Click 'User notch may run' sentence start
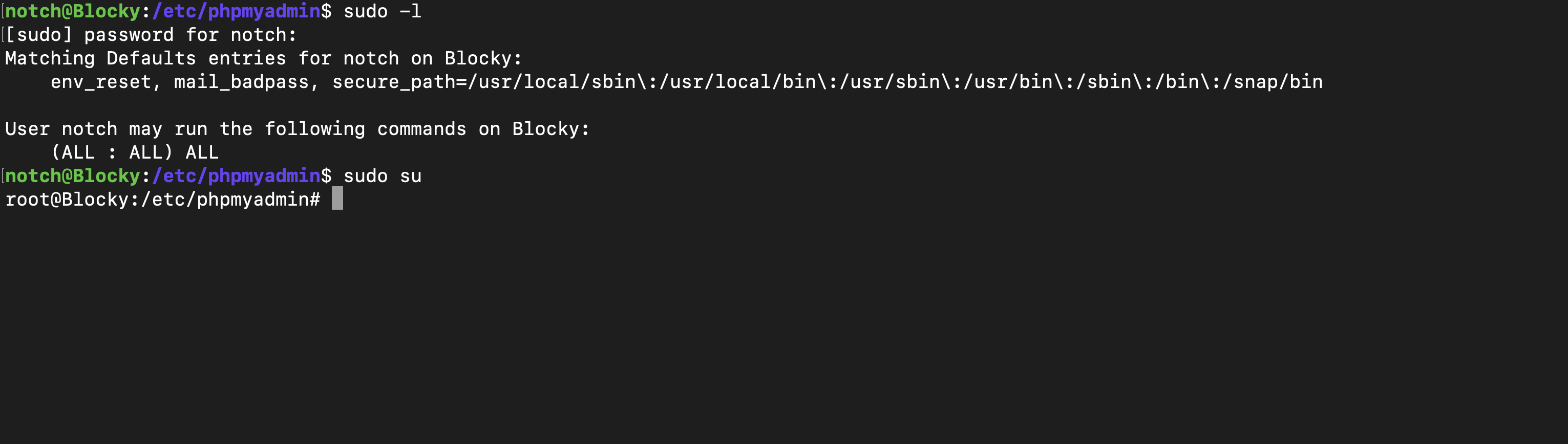1568x444 pixels. coord(106,129)
